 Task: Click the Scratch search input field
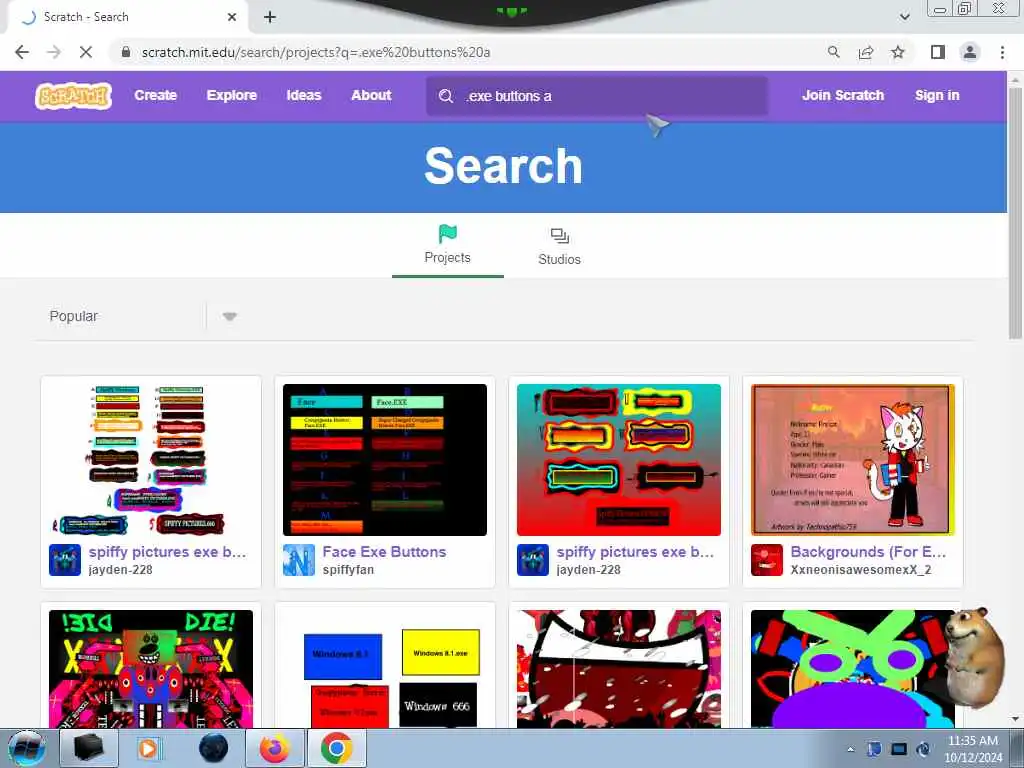tap(596, 96)
